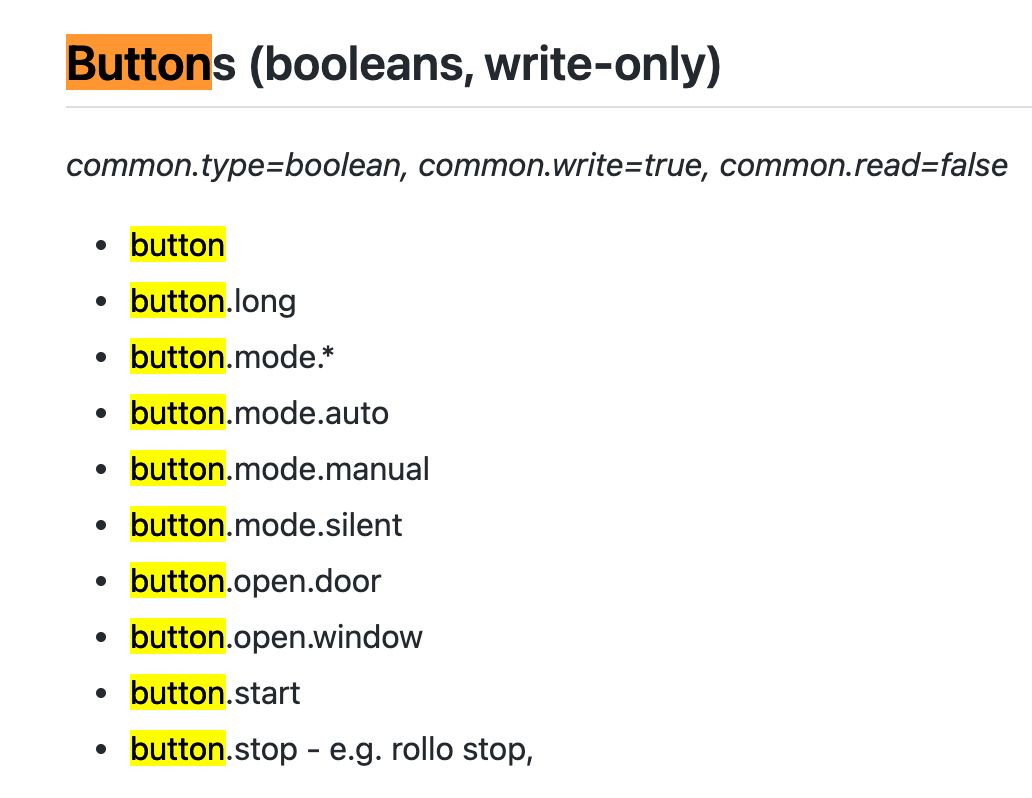Click the button.mode.auto entry
Viewport: 1032px width, 798px height.
pos(259,413)
